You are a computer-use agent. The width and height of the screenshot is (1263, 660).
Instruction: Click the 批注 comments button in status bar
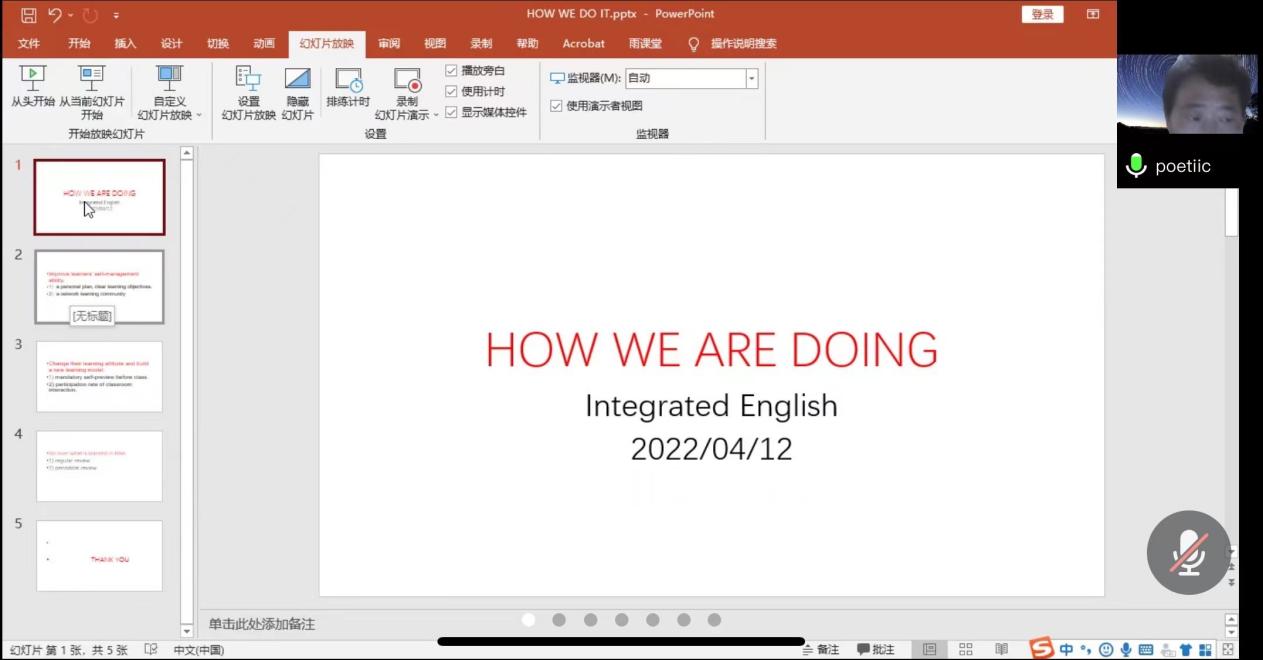876,650
